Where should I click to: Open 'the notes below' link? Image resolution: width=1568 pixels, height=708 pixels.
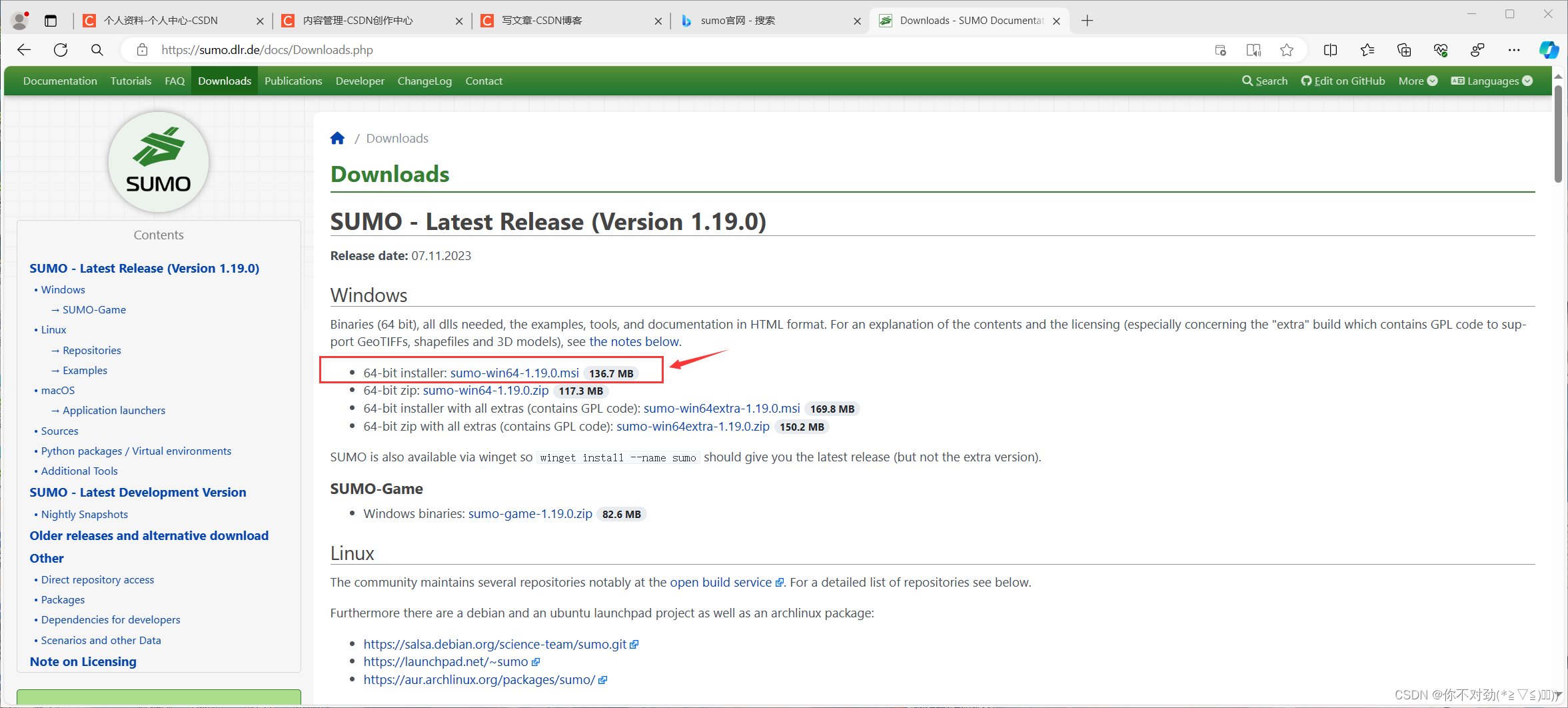634,342
